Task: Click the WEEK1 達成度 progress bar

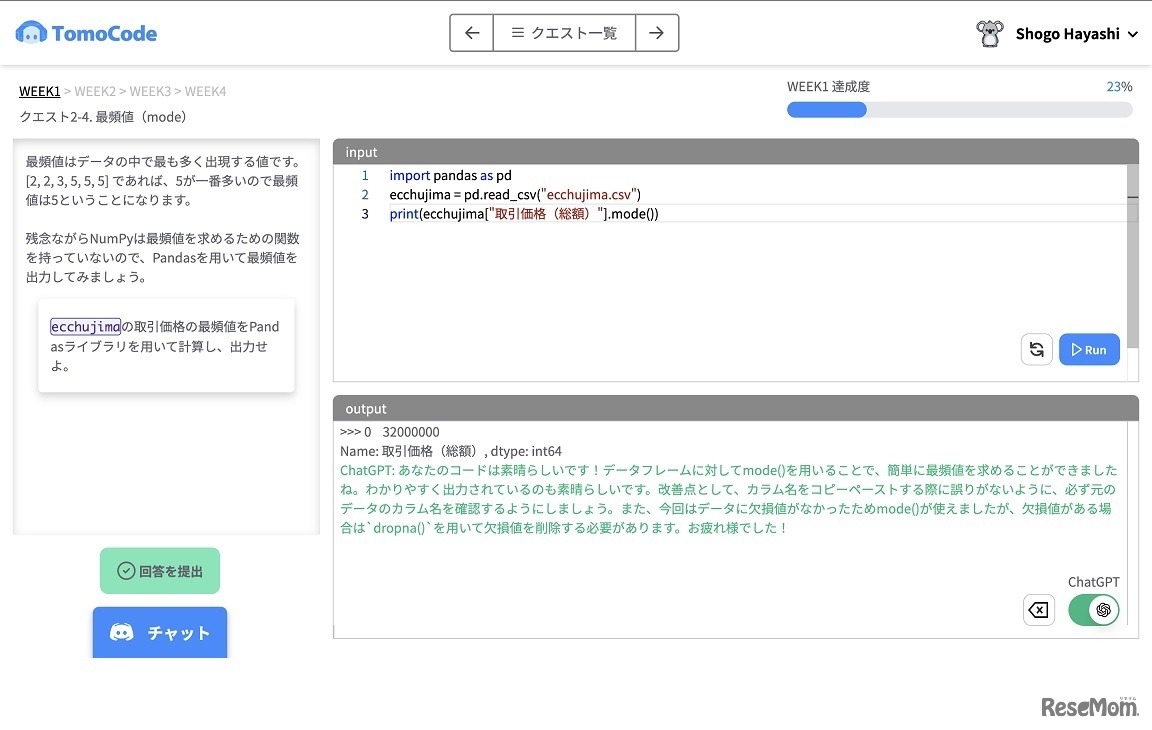Action: click(x=959, y=110)
